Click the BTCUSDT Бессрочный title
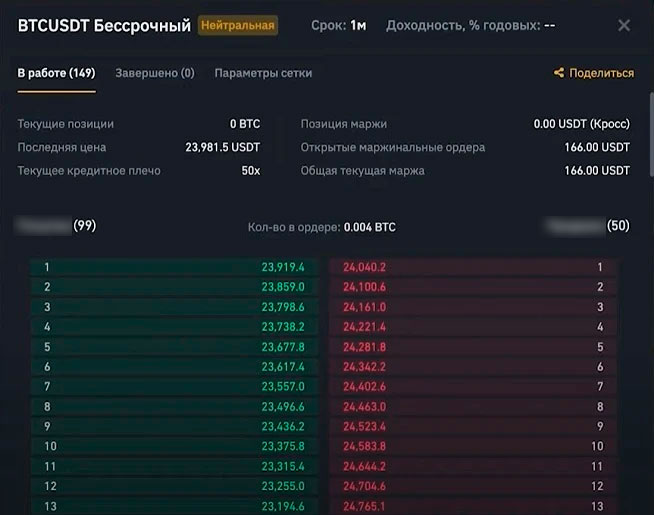Image resolution: width=654 pixels, height=515 pixels. (x=104, y=25)
